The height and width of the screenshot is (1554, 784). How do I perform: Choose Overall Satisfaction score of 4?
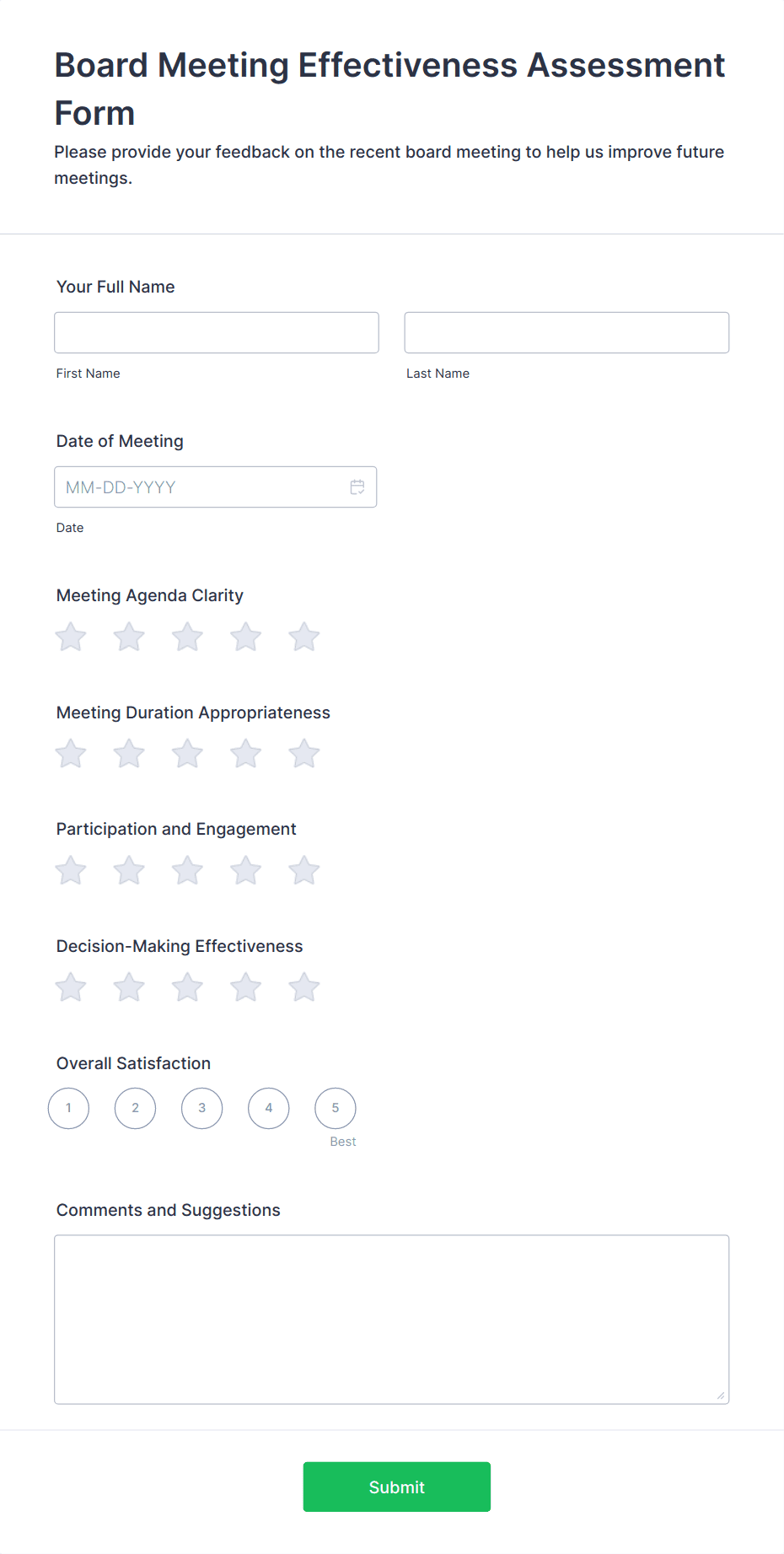click(x=268, y=1108)
